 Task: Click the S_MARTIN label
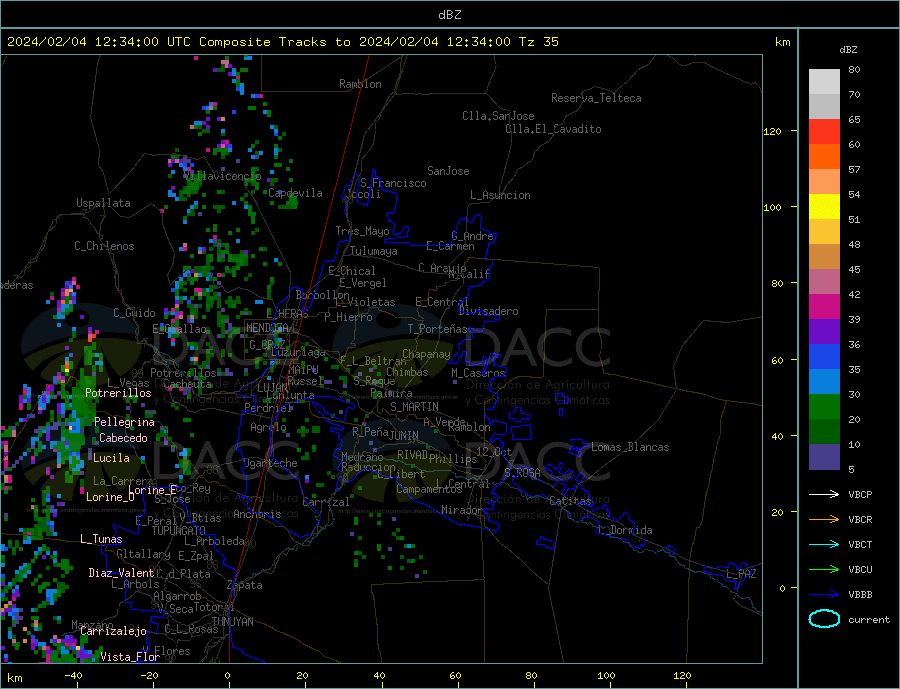(414, 407)
